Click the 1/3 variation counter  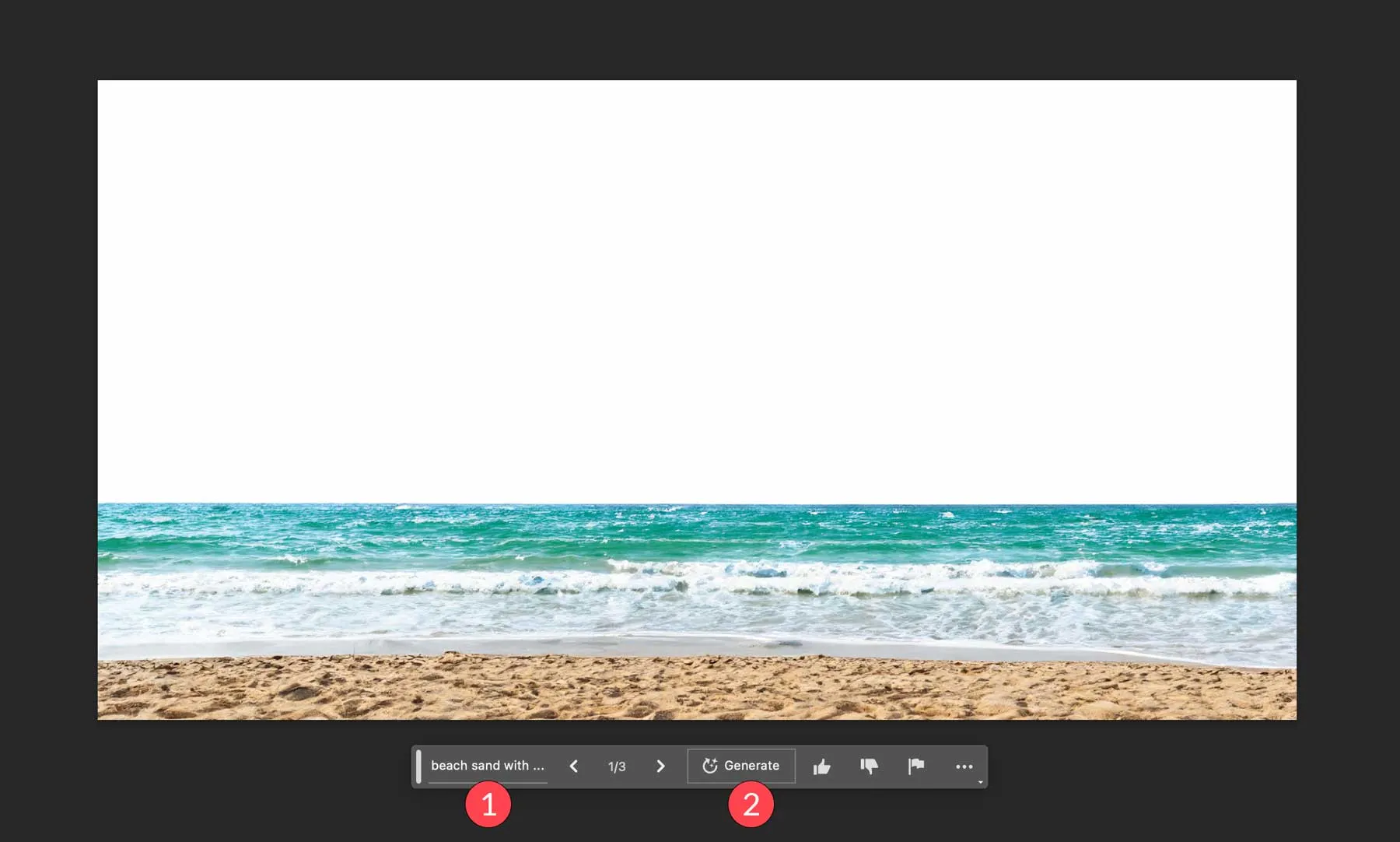(x=617, y=767)
